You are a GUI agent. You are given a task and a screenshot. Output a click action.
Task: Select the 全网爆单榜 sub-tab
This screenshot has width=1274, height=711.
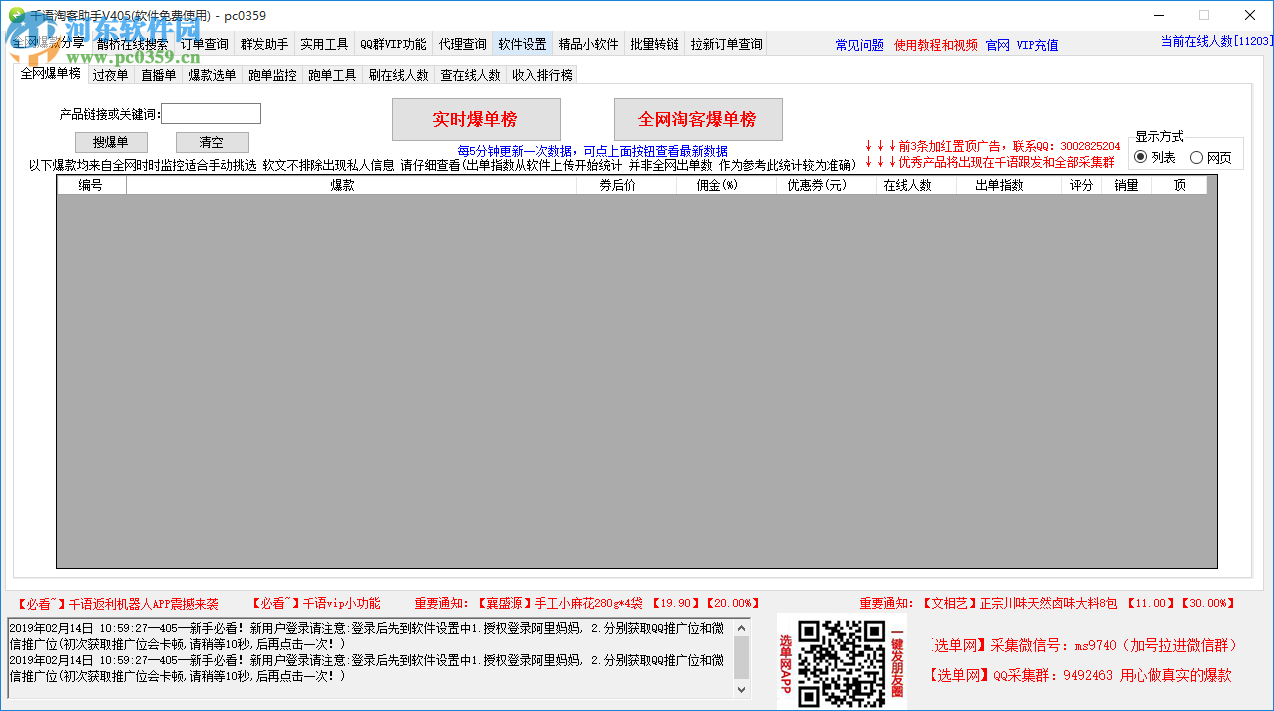pos(50,73)
